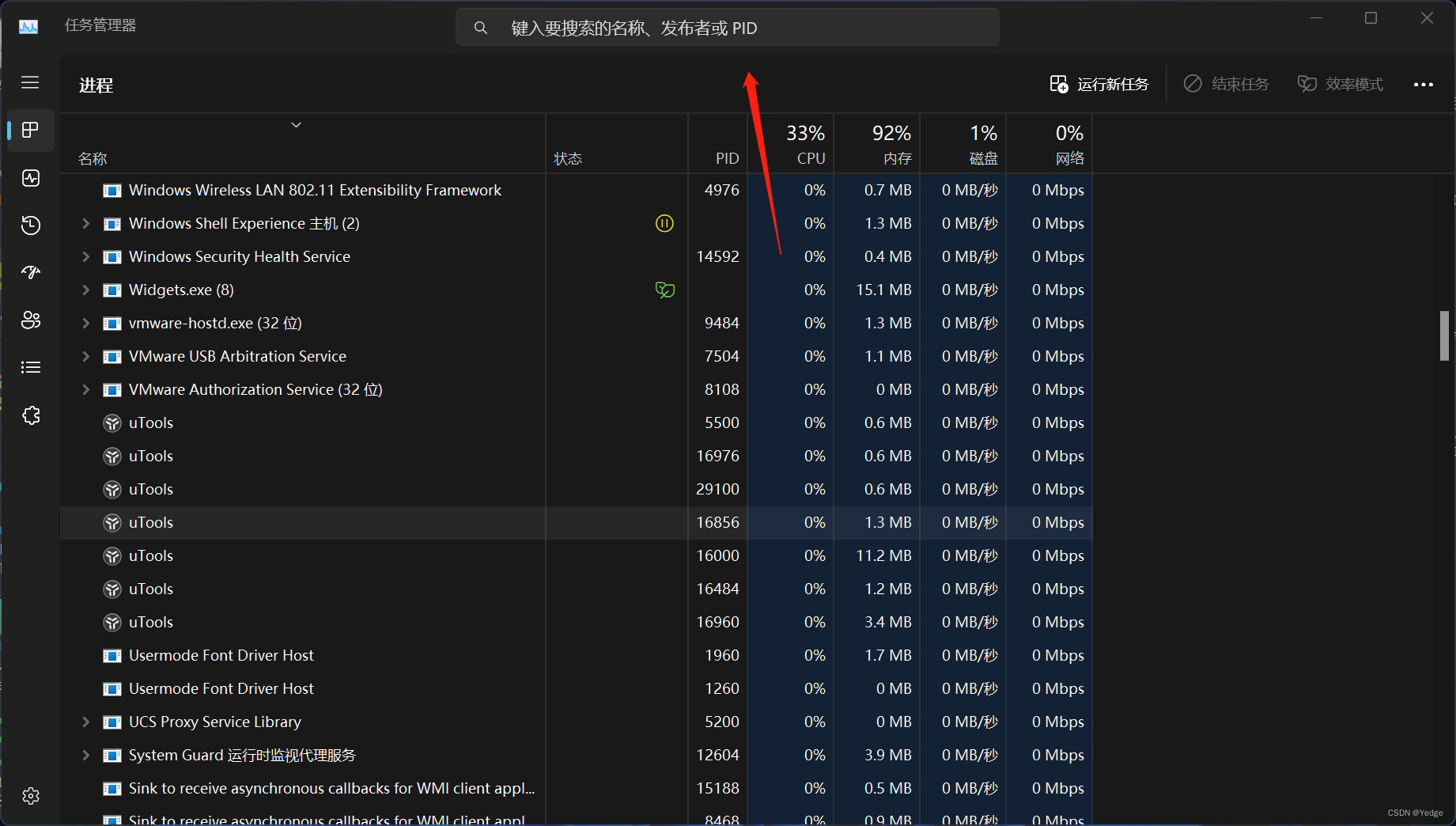Sort by the 磁盘 1% disk column header
Screen dimensions: 1456x826
tap(963, 144)
